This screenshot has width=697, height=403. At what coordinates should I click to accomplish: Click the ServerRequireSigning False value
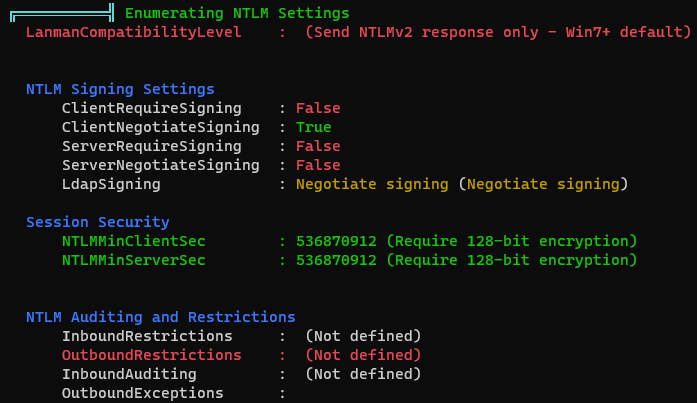pyautogui.click(x=318, y=146)
